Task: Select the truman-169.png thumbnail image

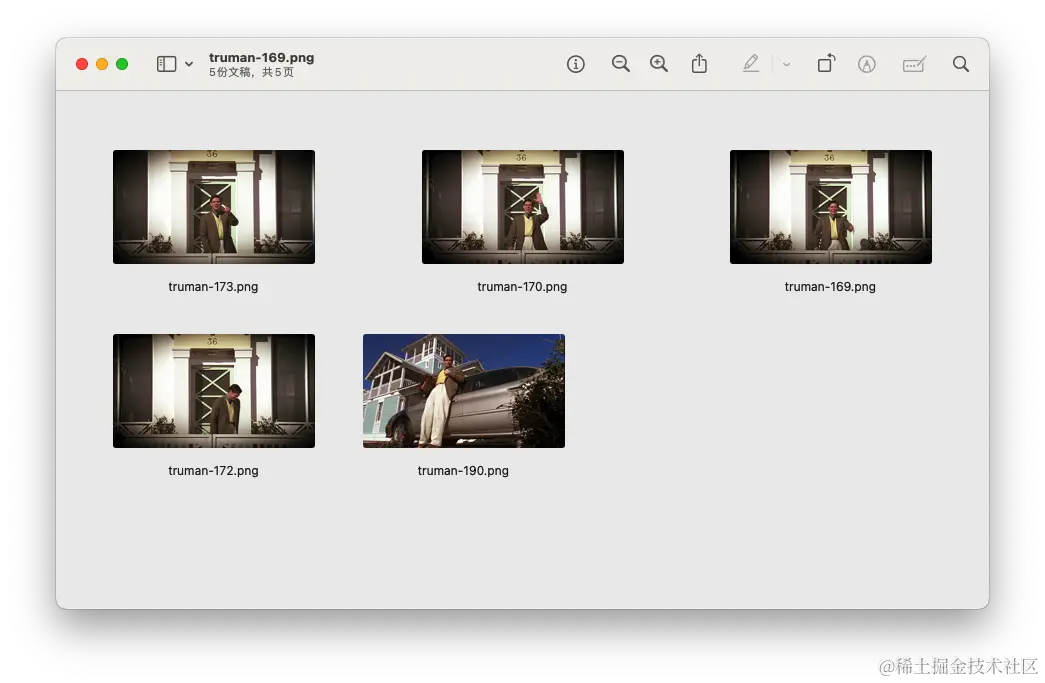Action: [x=831, y=207]
